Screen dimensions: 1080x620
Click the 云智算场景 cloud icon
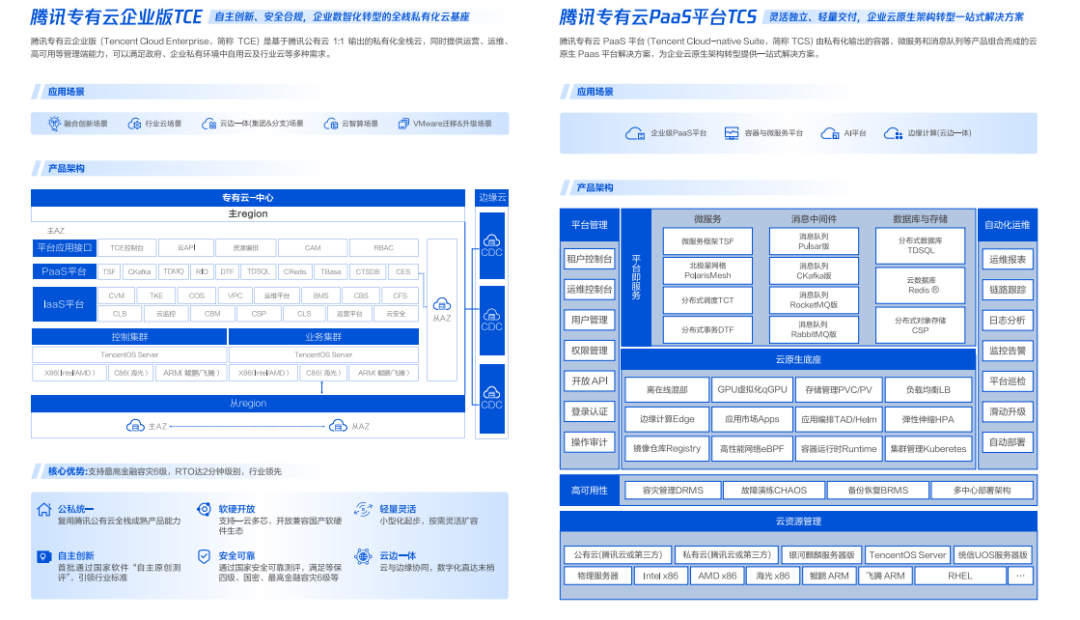331,124
